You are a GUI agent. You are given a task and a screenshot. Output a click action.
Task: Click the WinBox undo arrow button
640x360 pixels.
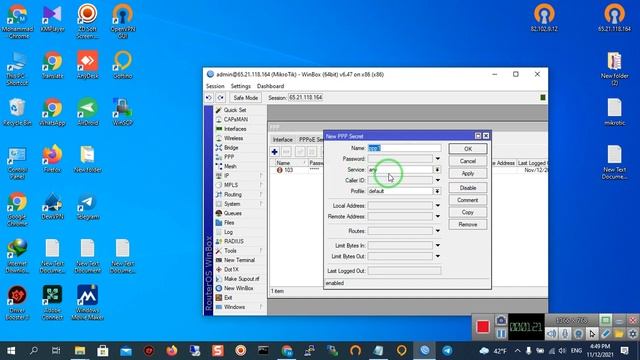(x=209, y=98)
